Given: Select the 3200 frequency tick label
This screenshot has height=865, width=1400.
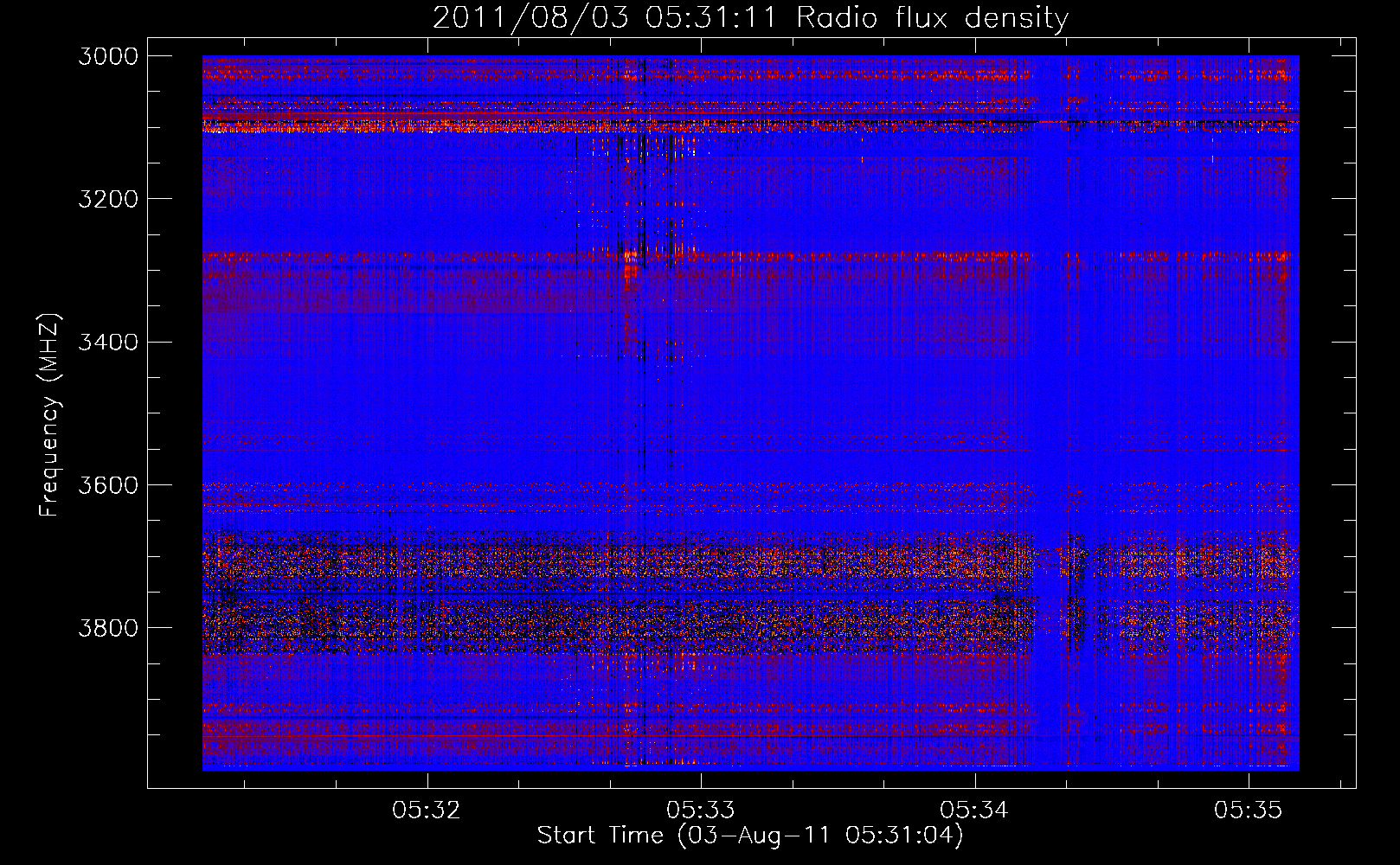Looking at the screenshot, I should [x=108, y=199].
